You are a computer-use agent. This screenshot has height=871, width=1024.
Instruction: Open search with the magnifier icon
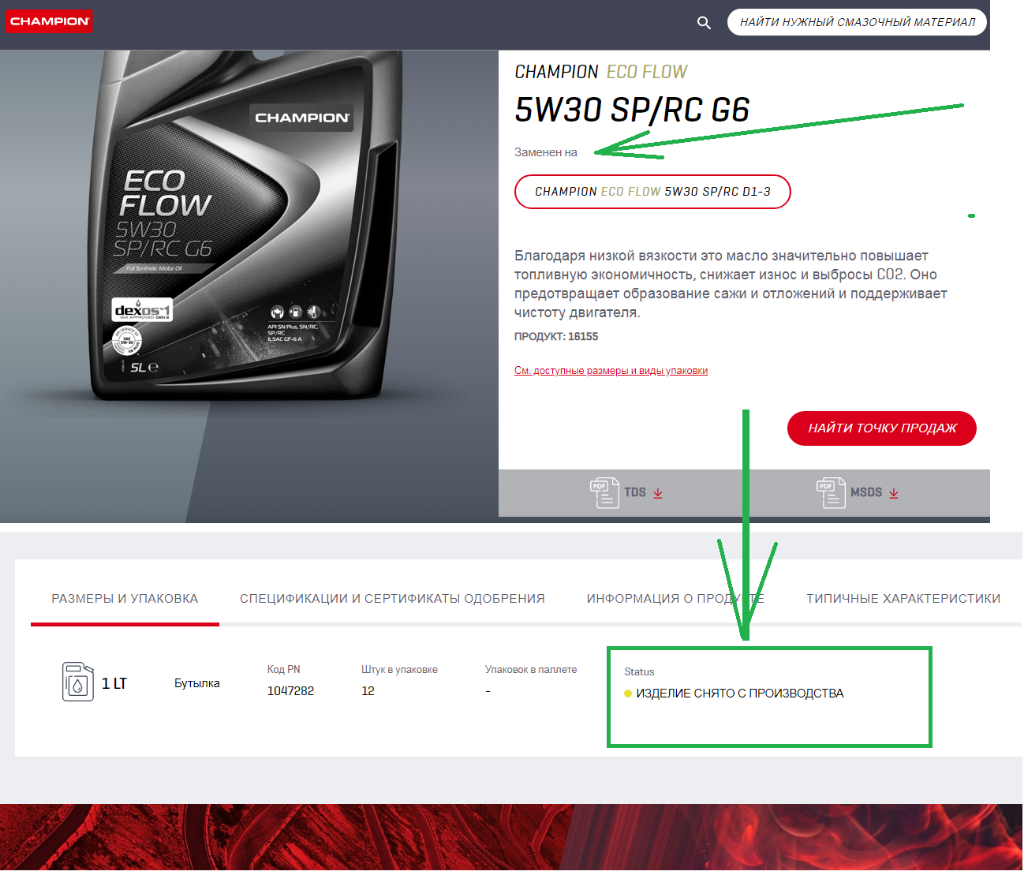point(703,23)
